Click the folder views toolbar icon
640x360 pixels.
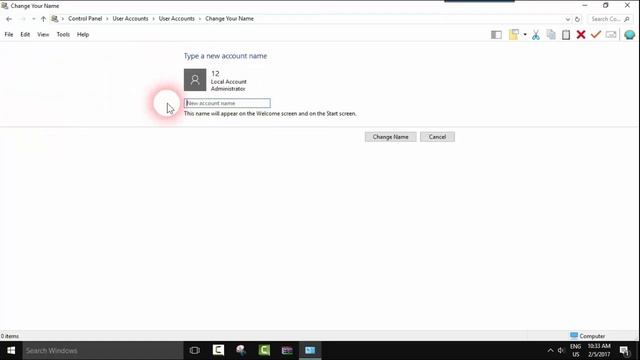pyautogui.click(x=514, y=35)
